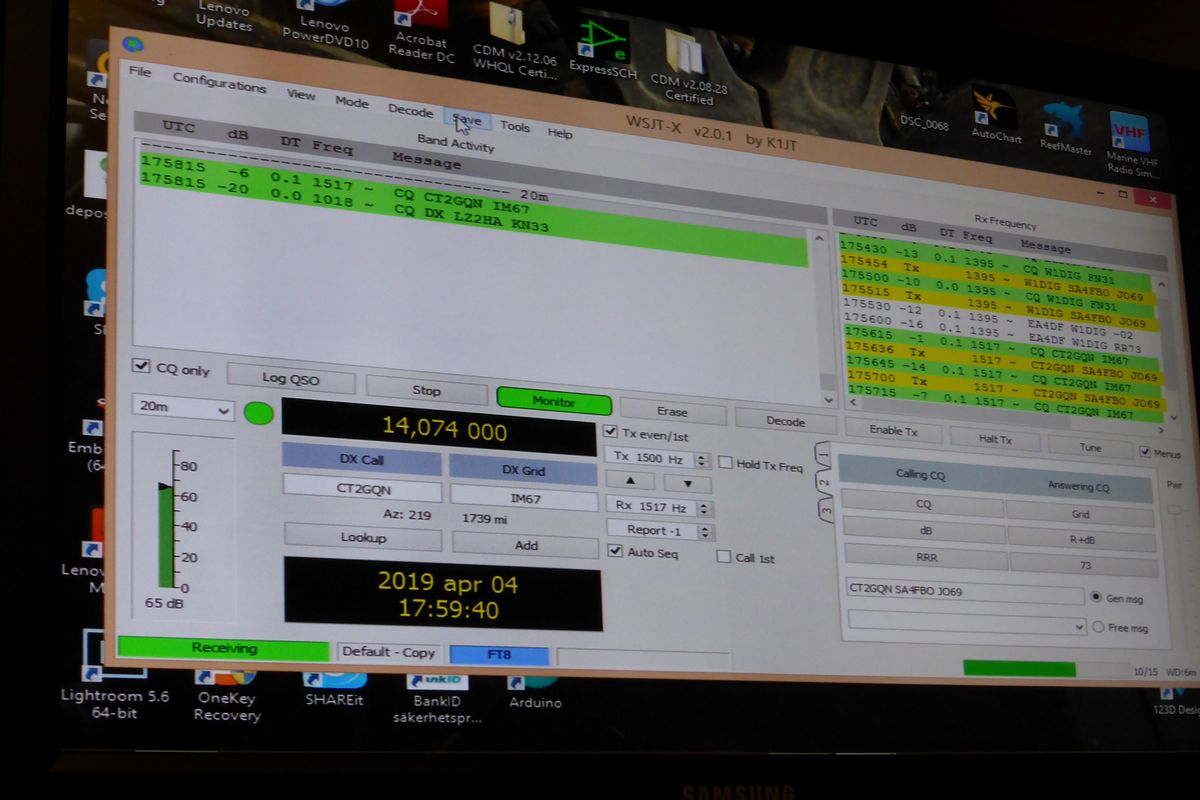
Task: Click the generated message field CT2GQN SA4FBO JO69
Action: (964, 591)
